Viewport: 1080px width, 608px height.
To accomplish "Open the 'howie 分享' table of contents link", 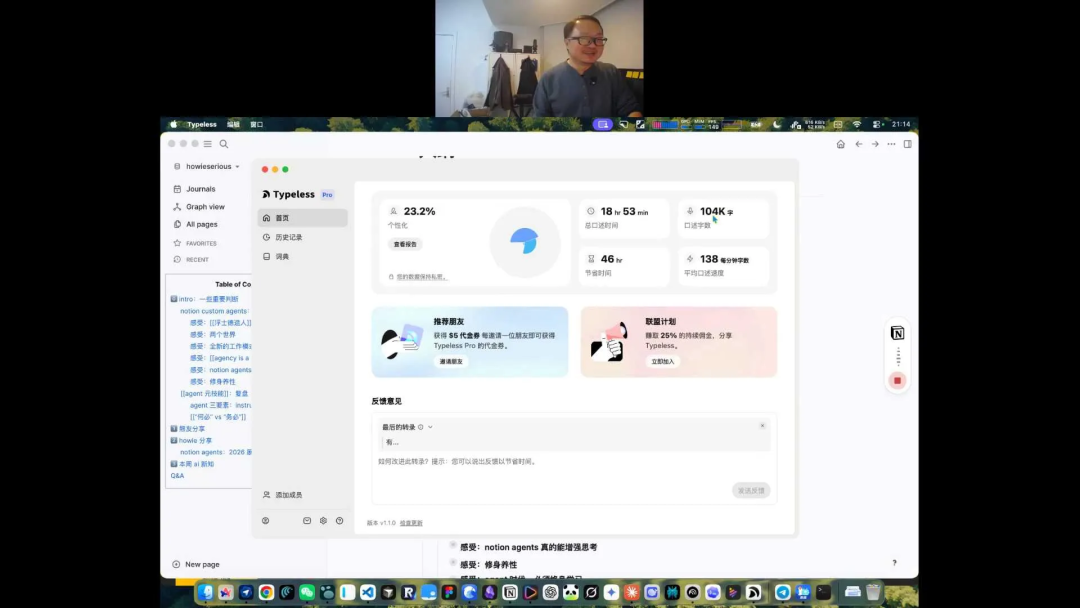I will tap(196, 441).
